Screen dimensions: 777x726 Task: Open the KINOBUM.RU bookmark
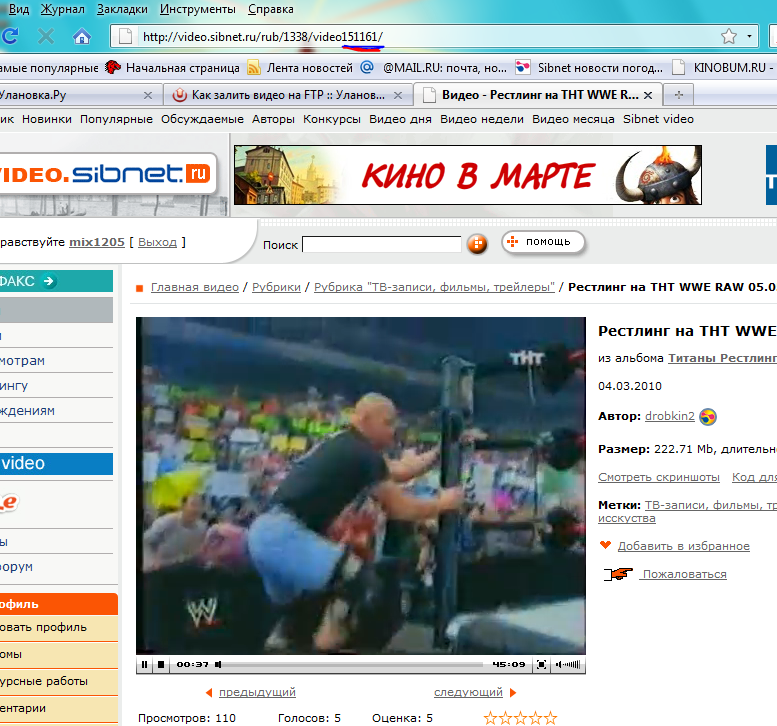pyautogui.click(x=723, y=67)
